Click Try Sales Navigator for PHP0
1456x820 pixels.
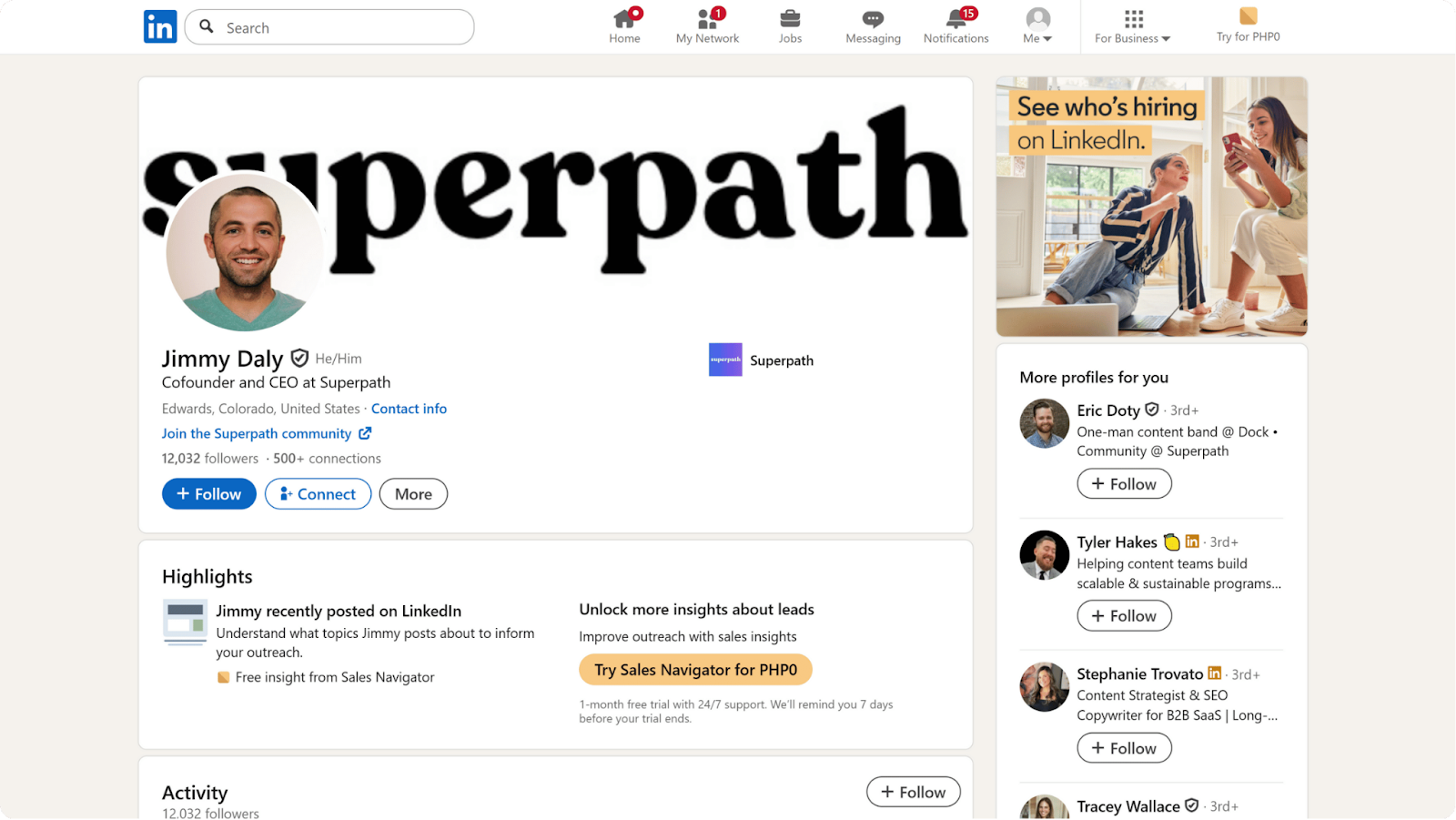(x=695, y=670)
